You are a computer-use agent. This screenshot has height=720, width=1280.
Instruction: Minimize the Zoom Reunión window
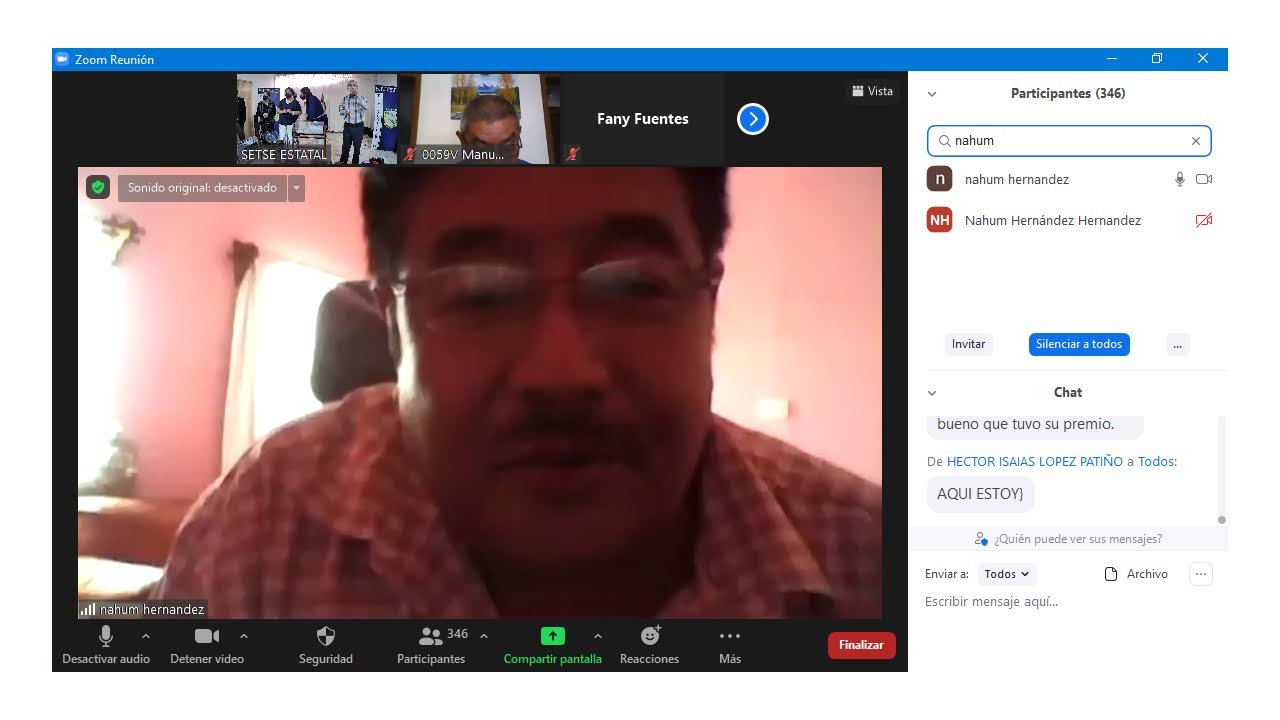tap(1111, 59)
